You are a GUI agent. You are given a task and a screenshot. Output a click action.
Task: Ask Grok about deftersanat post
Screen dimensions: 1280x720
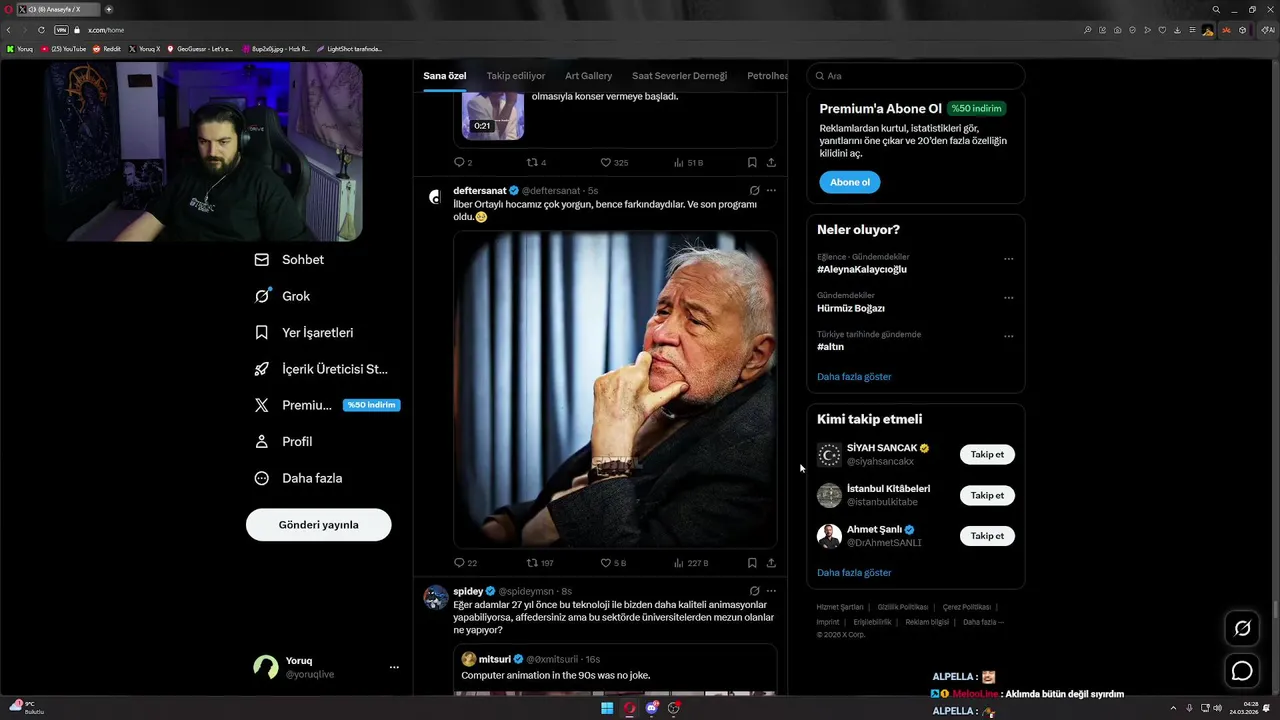(x=754, y=190)
